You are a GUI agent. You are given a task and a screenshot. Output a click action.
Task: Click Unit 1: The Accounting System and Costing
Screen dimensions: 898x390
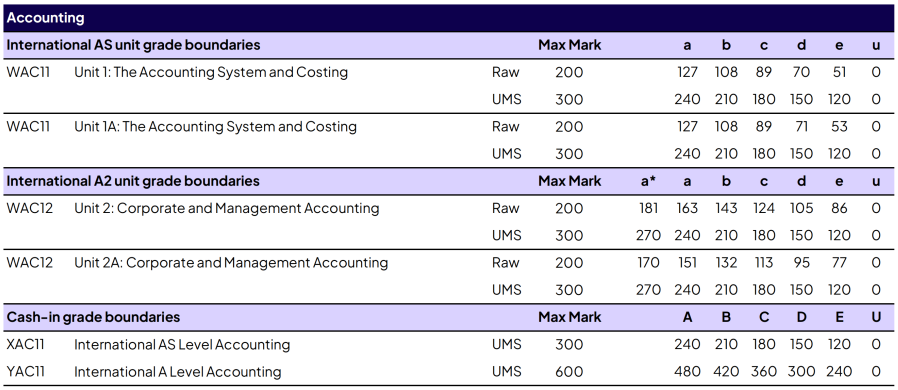point(211,72)
